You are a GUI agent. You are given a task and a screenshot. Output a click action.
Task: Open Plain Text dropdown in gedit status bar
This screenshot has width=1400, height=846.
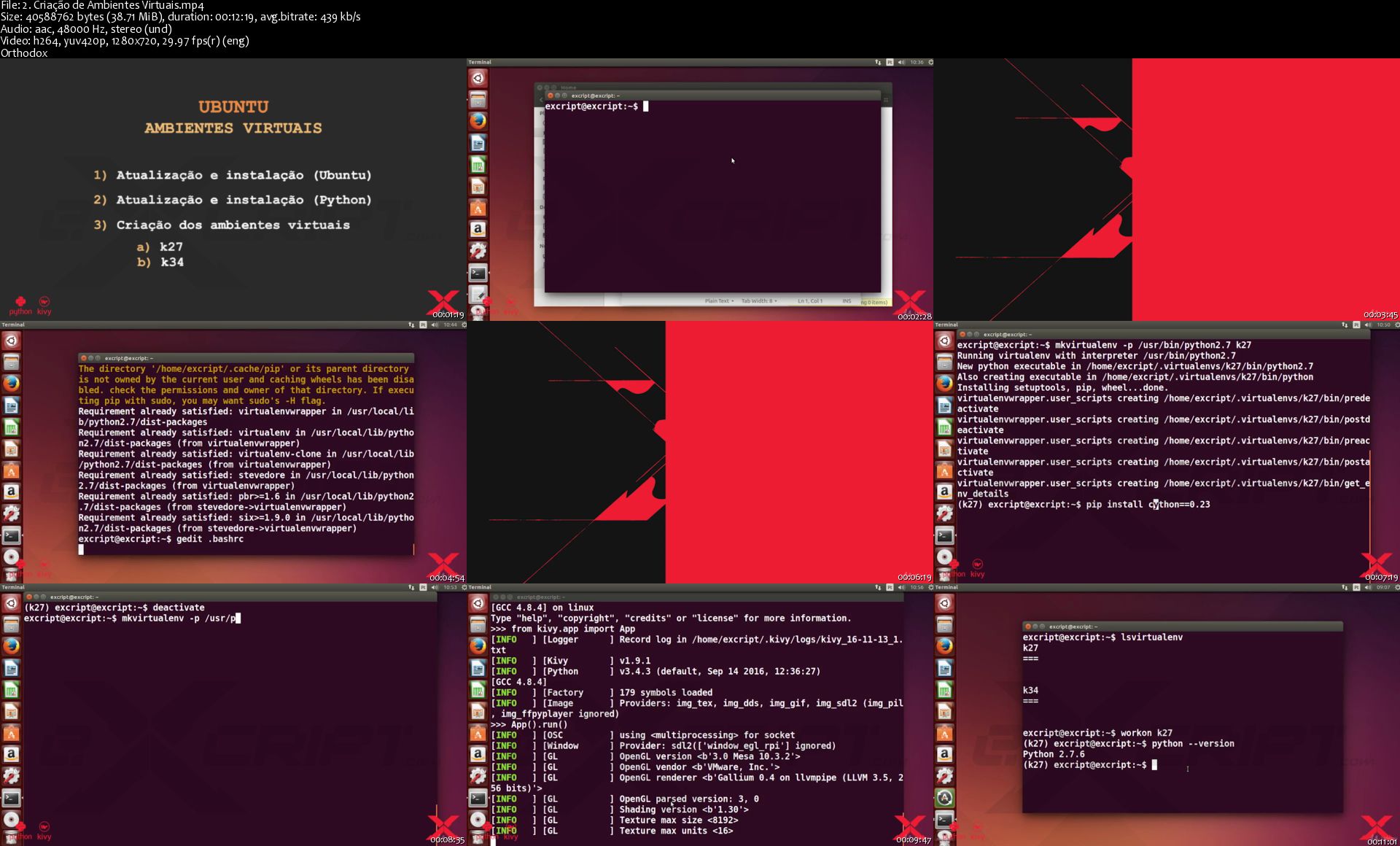(x=719, y=300)
